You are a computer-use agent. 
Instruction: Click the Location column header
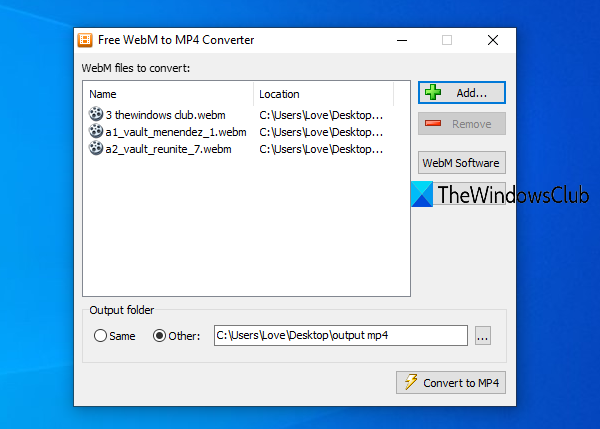click(x=324, y=94)
